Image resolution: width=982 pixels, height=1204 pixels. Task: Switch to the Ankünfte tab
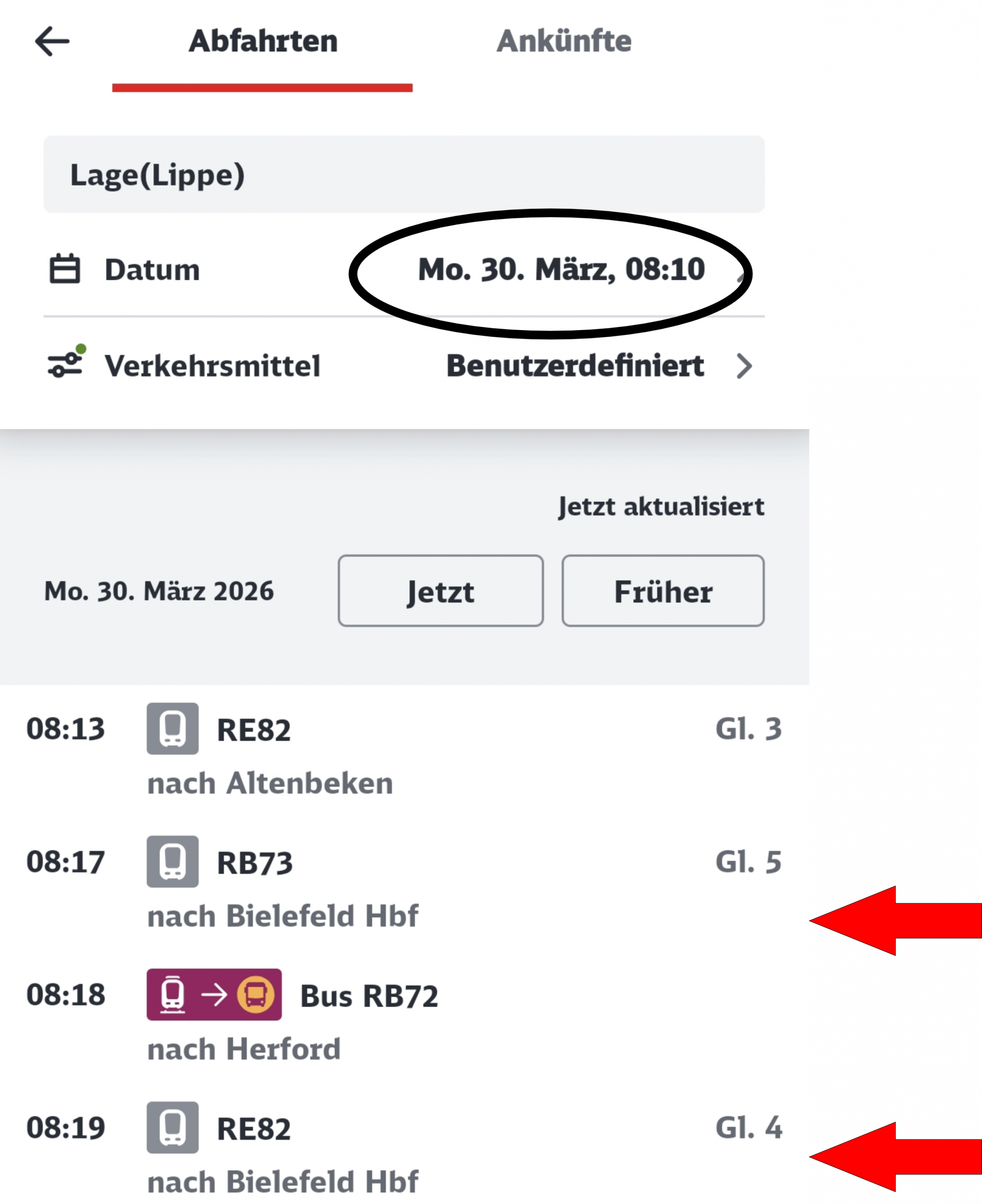pyautogui.click(x=563, y=41)
